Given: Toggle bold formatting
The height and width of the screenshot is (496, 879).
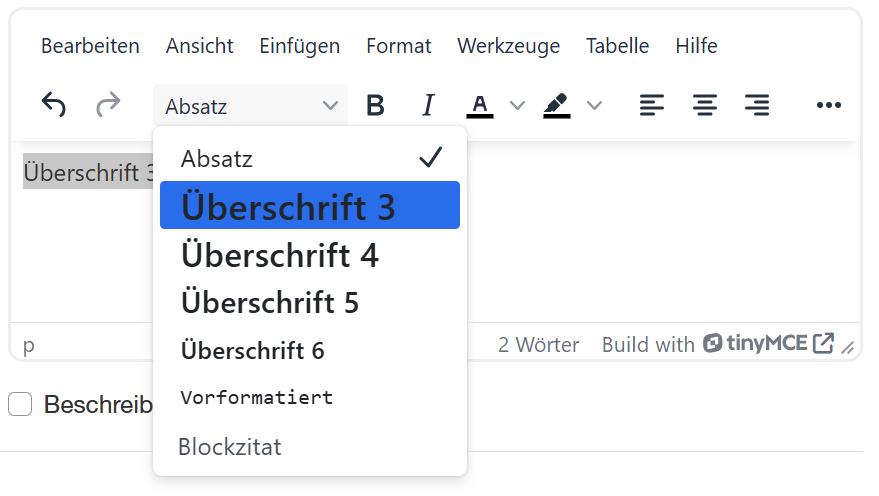Looking at the screenshot, I should tap(375, 105).
